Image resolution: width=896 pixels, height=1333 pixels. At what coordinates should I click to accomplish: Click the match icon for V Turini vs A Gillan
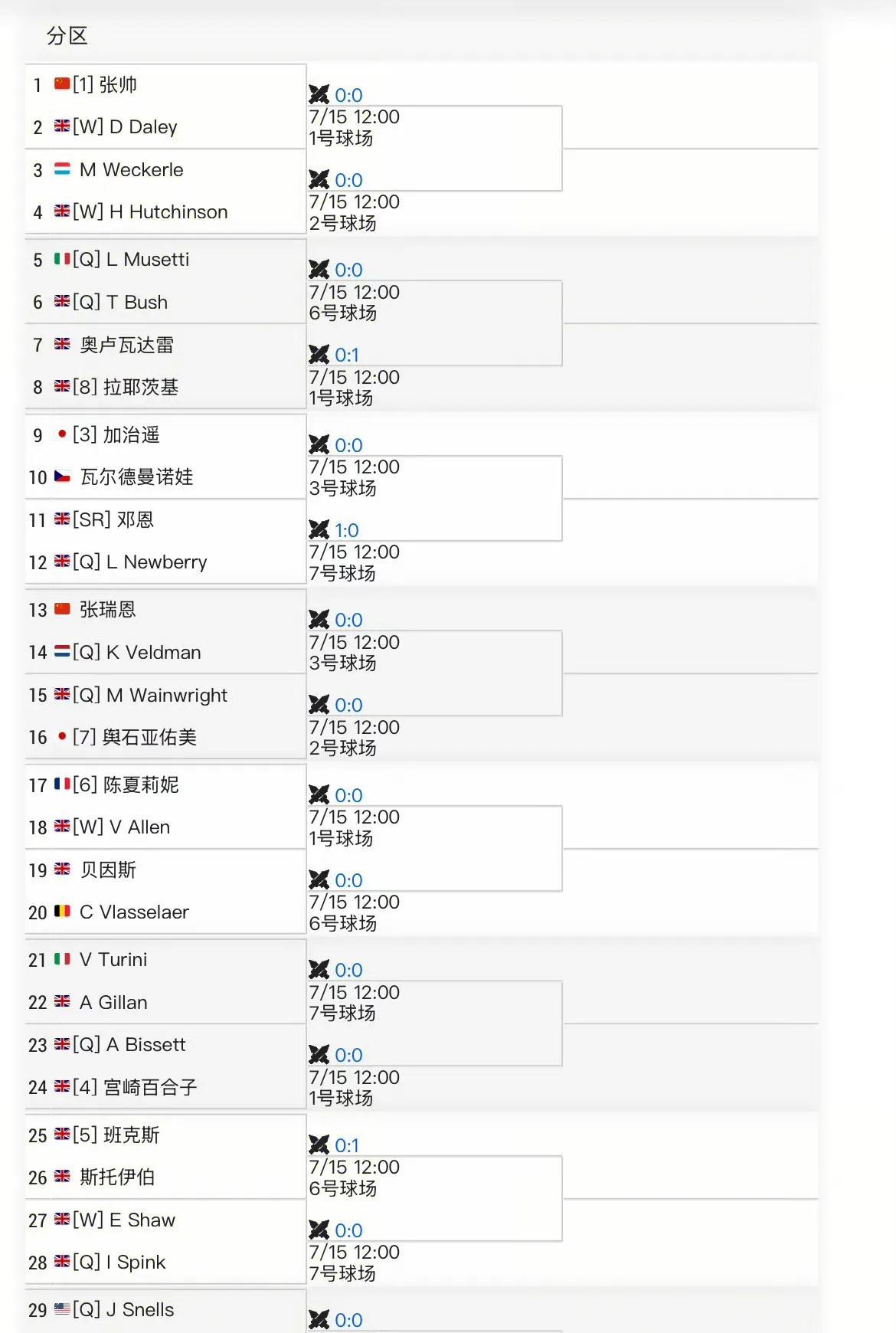point(319,970)
